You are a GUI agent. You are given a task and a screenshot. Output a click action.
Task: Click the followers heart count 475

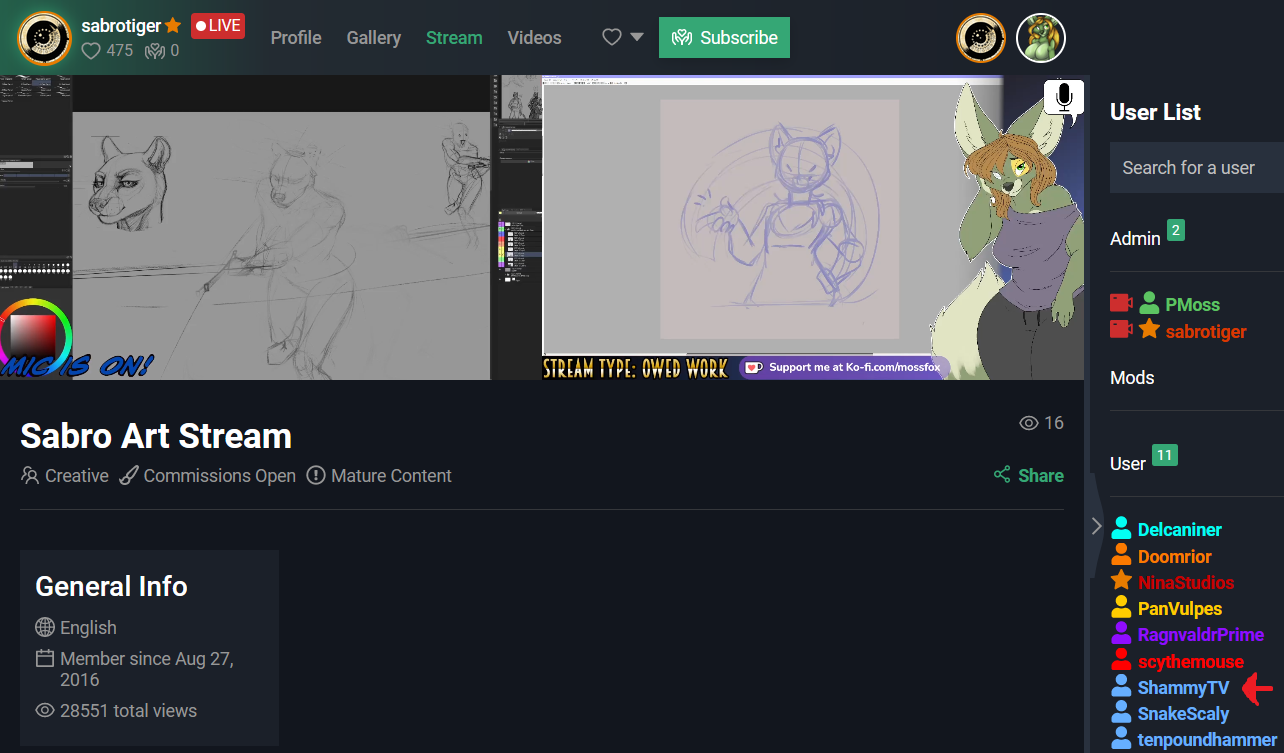pos(107,50)
